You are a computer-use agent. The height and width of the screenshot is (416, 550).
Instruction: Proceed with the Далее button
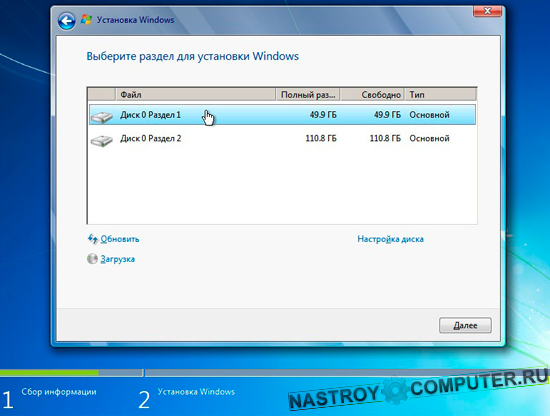[465, 326]
